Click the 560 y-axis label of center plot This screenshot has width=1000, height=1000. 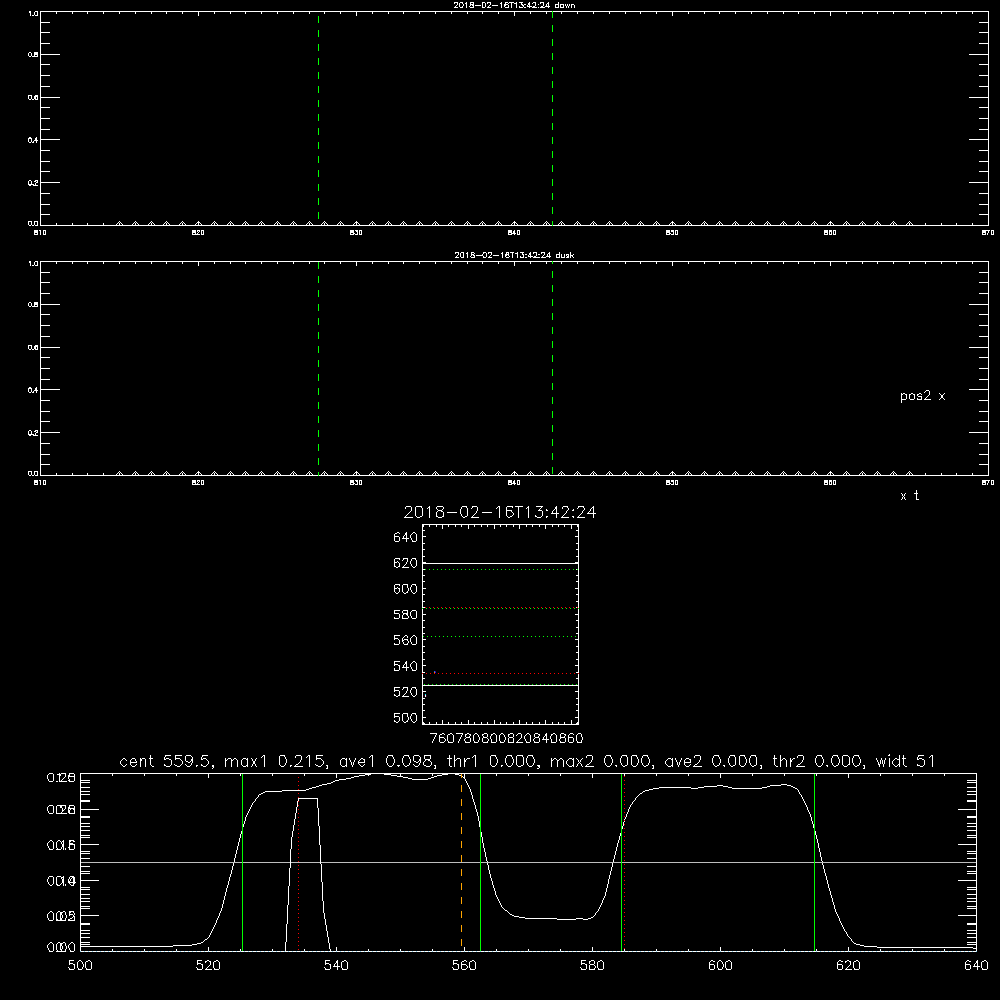pos(406,640)
